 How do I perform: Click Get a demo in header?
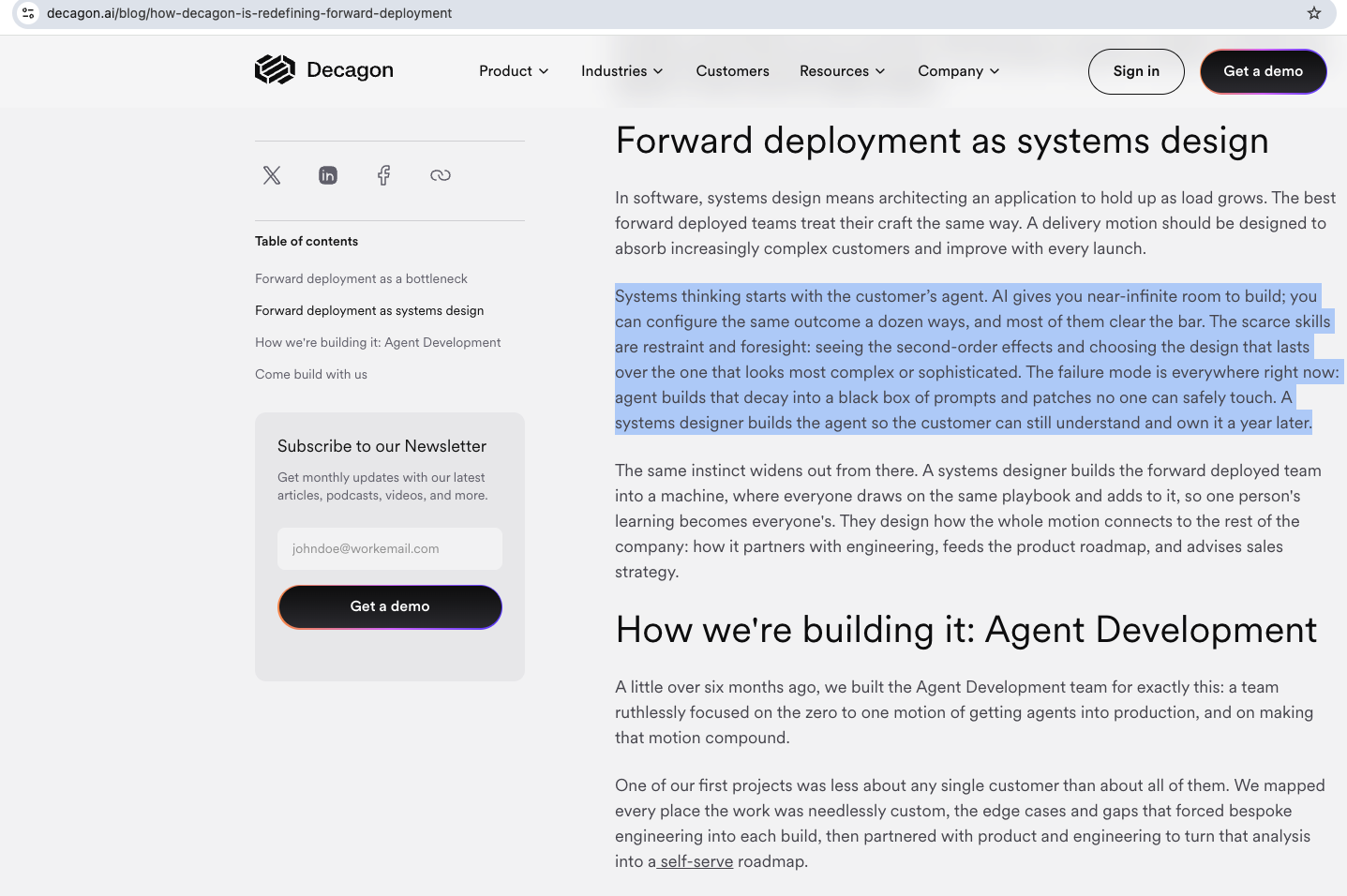point(1263,71)
